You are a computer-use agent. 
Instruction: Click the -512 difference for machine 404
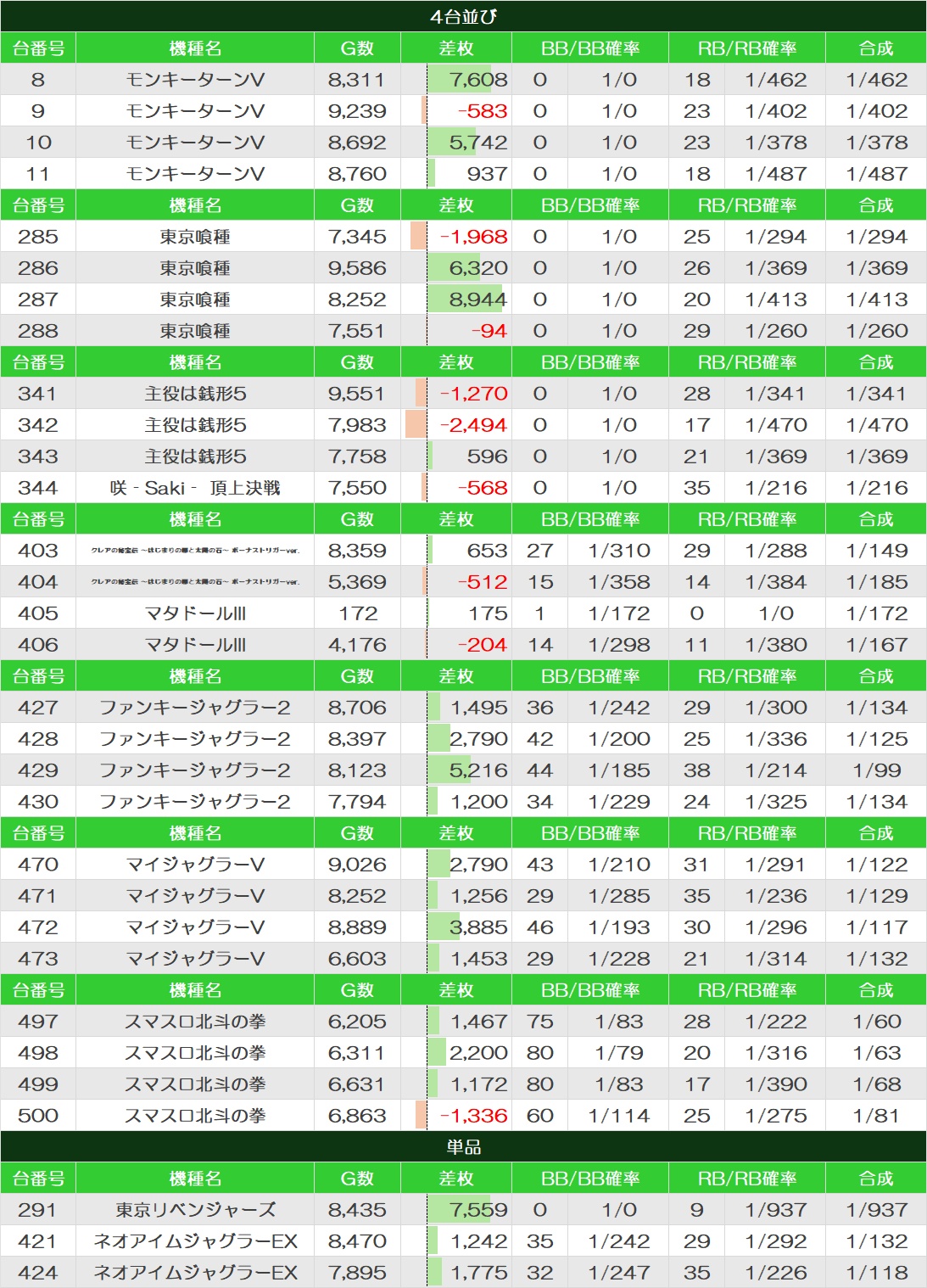click(x=482, y=582)
